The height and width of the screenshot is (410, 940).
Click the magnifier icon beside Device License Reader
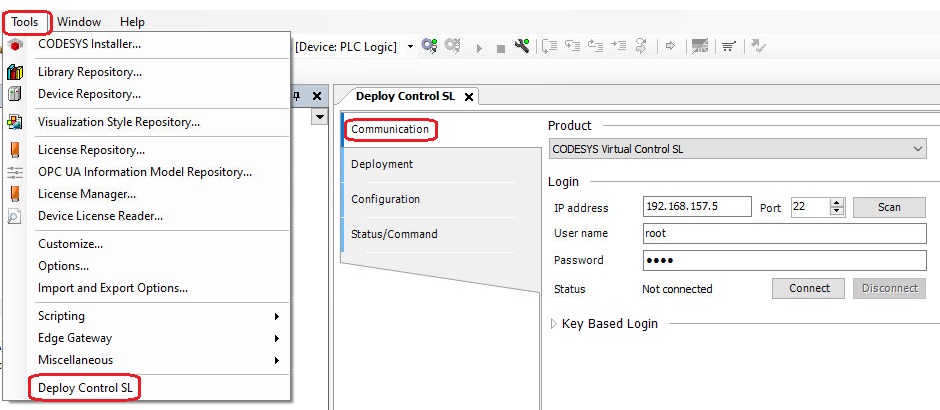15,216
